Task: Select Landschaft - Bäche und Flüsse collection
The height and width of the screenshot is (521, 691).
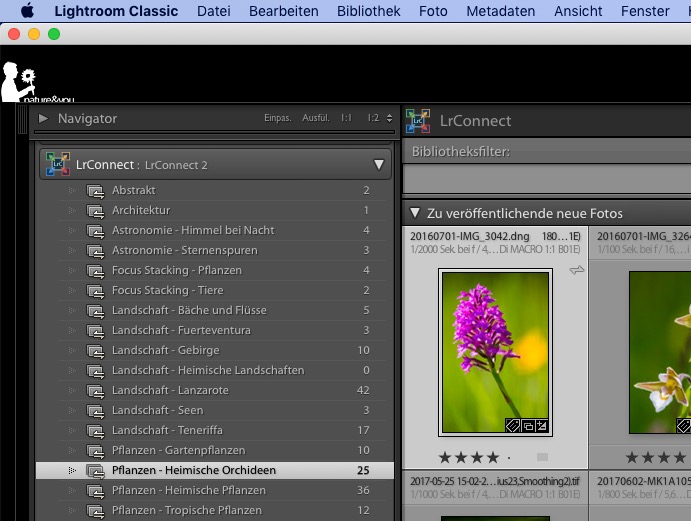Action: pyautogui.click(x=214, y=310)
